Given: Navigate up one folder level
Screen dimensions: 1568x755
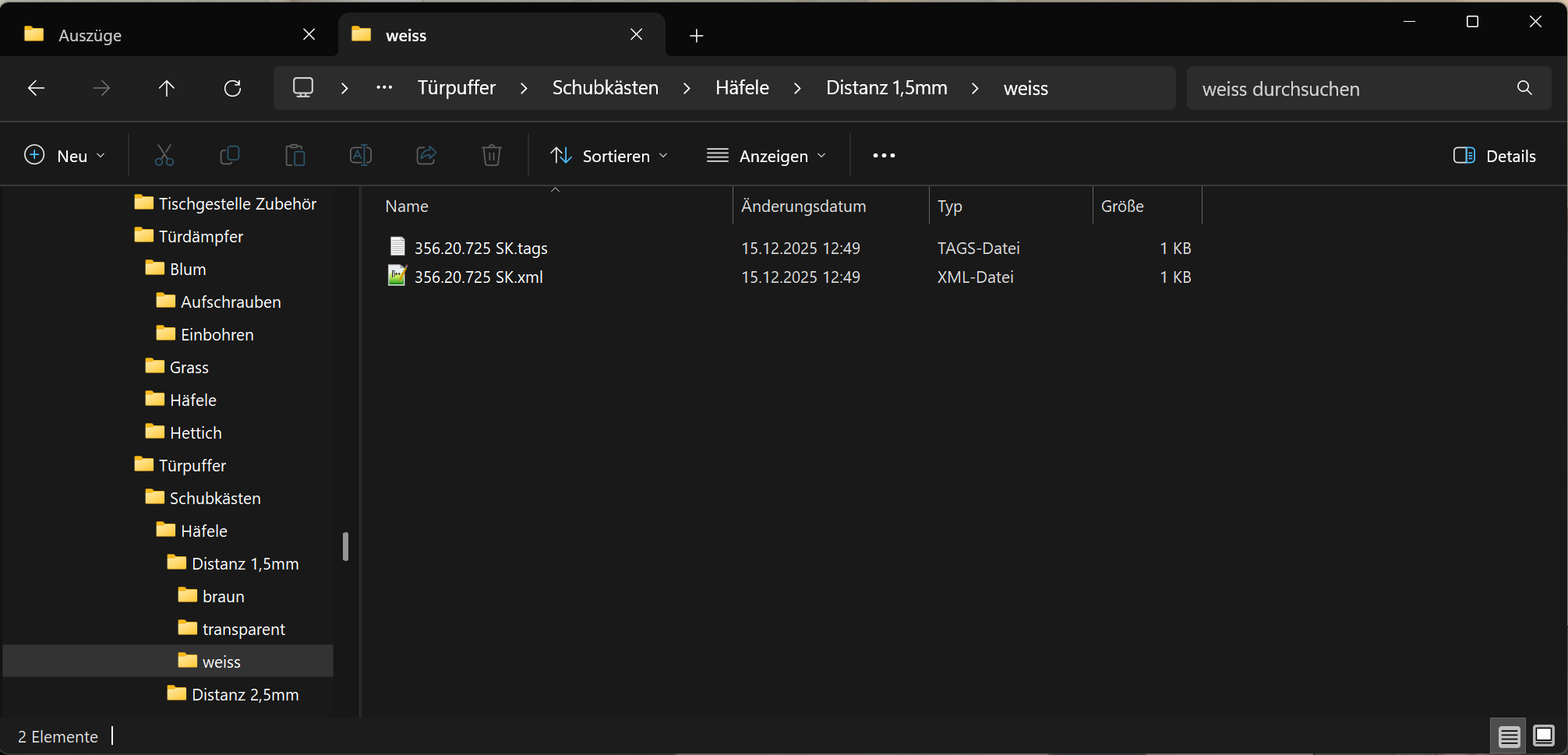Looking at the screenshot, I should click(x=166, y=88).
